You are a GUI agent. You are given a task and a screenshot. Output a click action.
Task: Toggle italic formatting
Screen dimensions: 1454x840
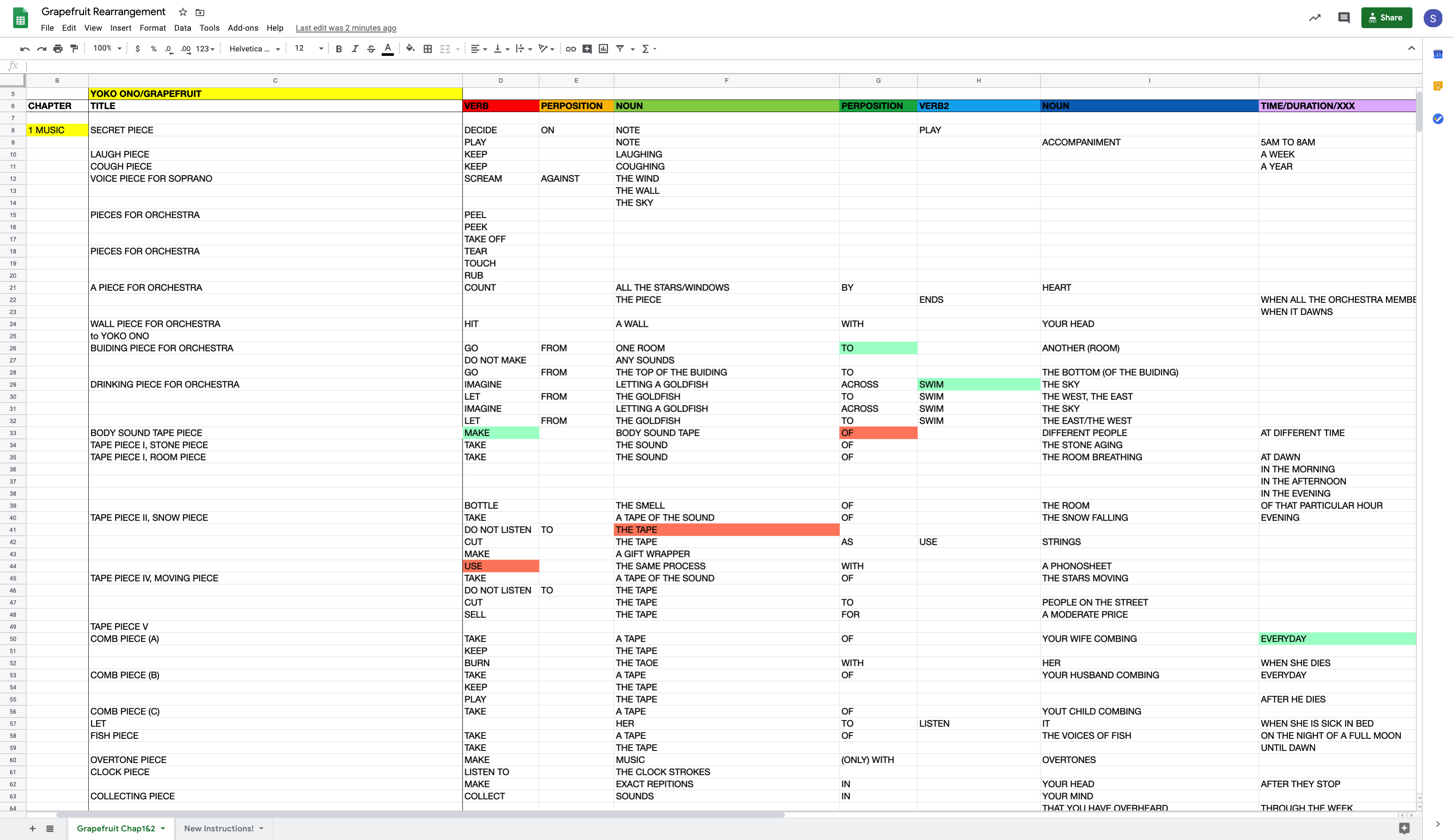click(x=355, y=49)
